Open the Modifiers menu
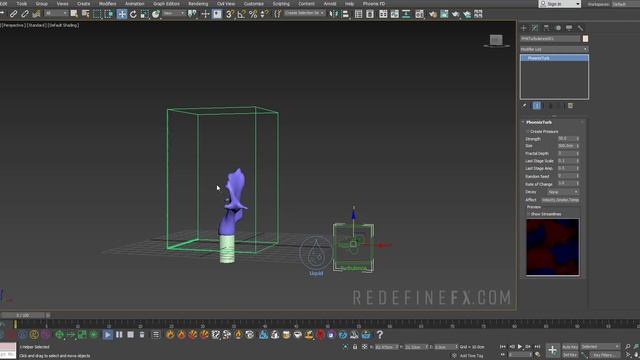The height and width of the screenshot is (360, 640). (108, 4)
